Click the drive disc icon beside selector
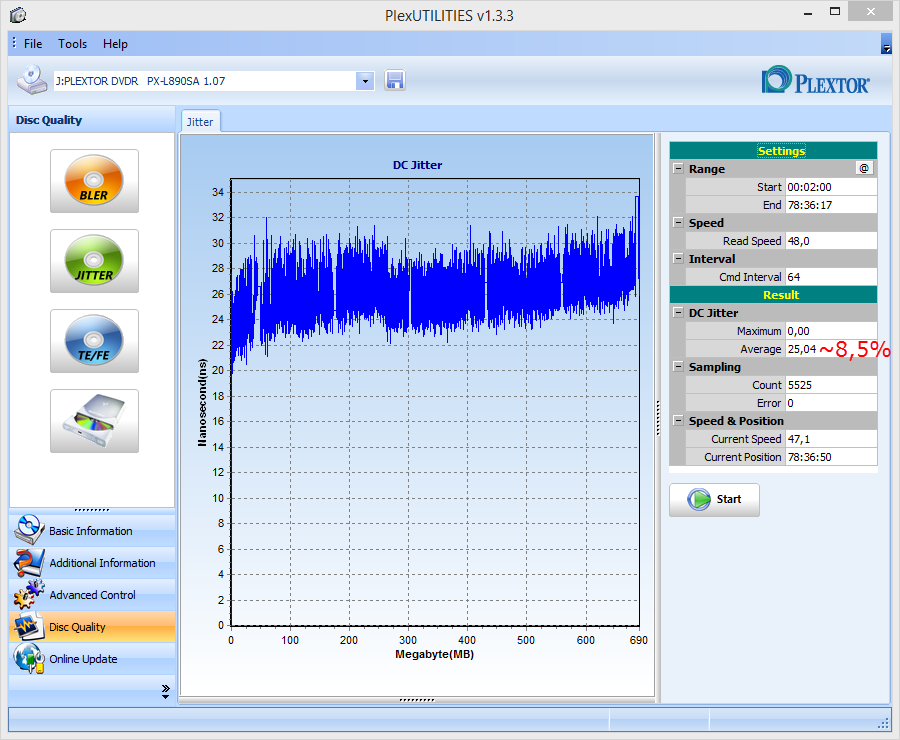This screenshot has width=900, height=740. point(32,80)
